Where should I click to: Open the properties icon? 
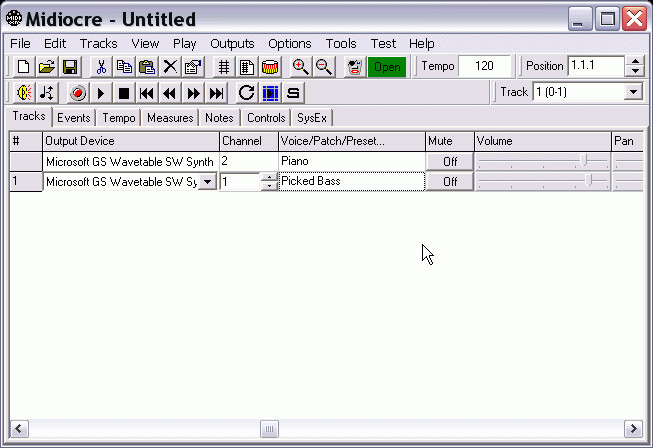point(193,67)
